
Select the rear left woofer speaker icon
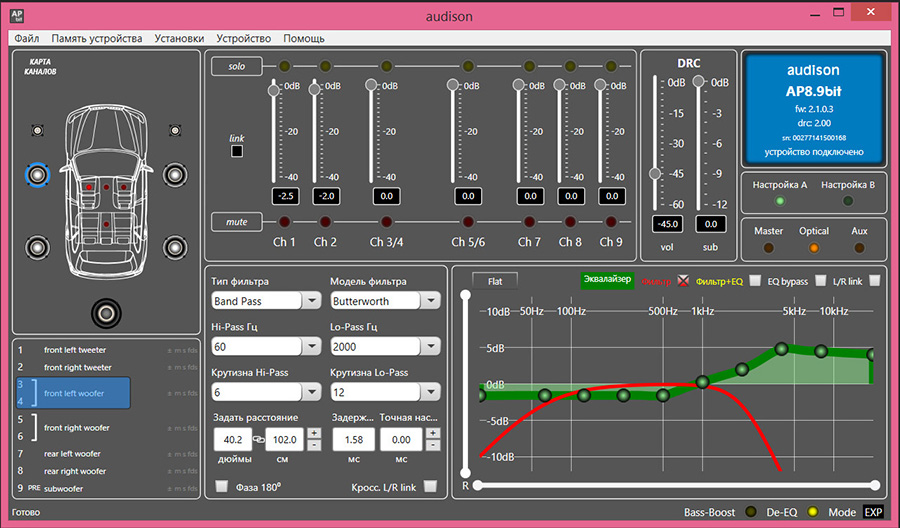point(38,247)
